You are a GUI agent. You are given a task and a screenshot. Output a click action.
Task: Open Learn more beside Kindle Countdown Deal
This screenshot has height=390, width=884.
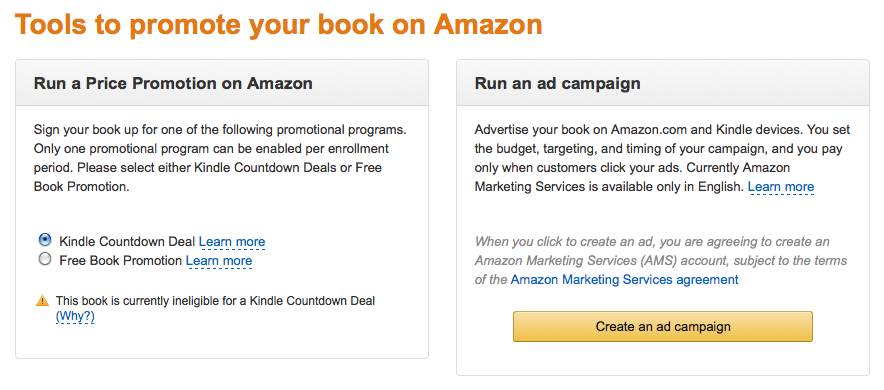232,242
